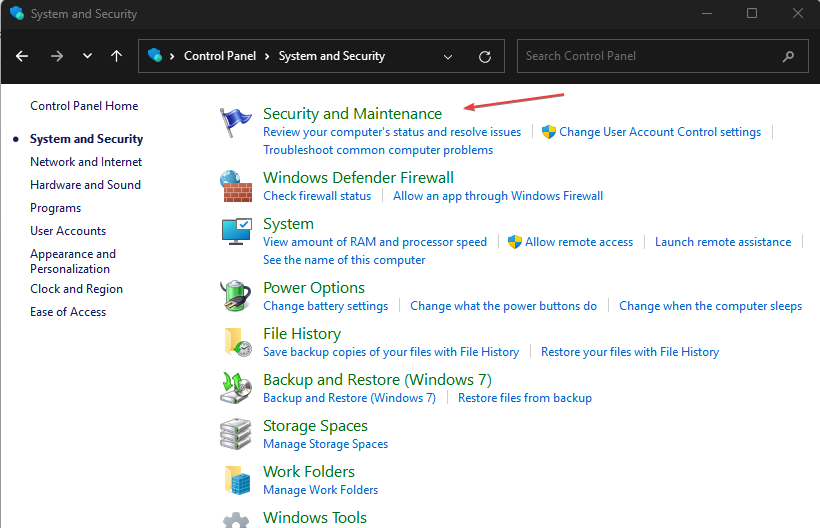820x528 pixels.
Task: Click the search magnifier icon
Action: [788, 56]
